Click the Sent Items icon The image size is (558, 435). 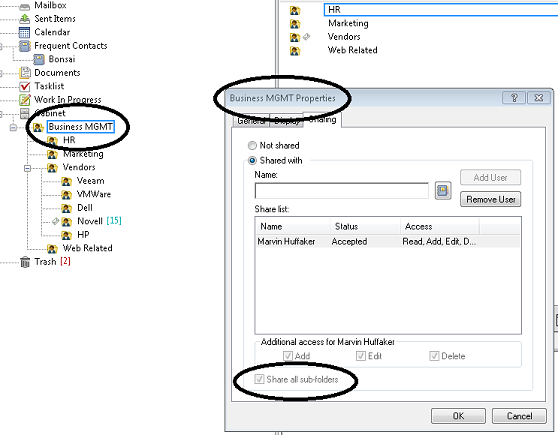pyautogui.click(x=25, y=19)
